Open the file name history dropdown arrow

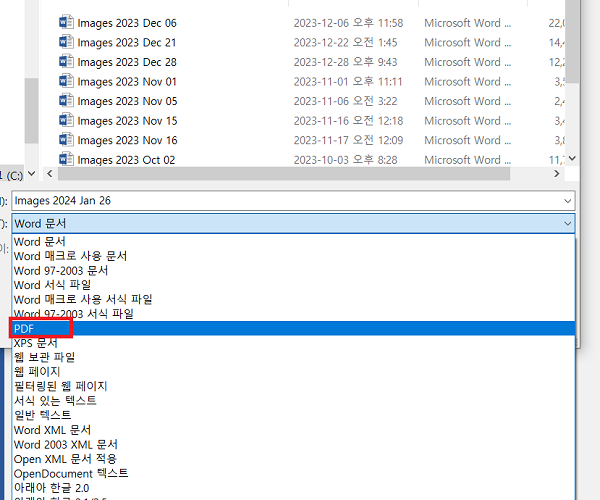(567, 201)
